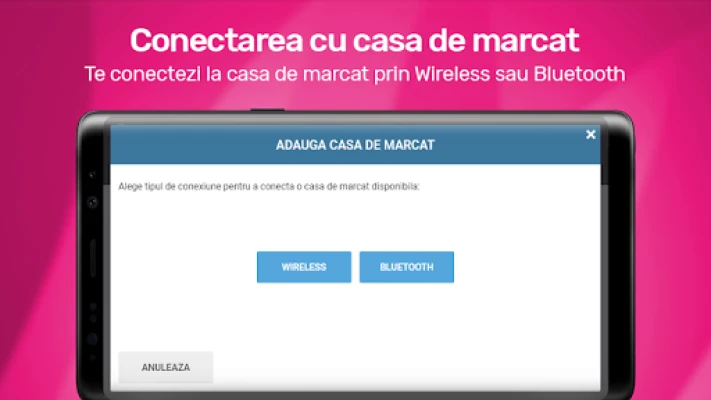Click the word 'disponibila' in dialog instruction

[x=395, y=186]
